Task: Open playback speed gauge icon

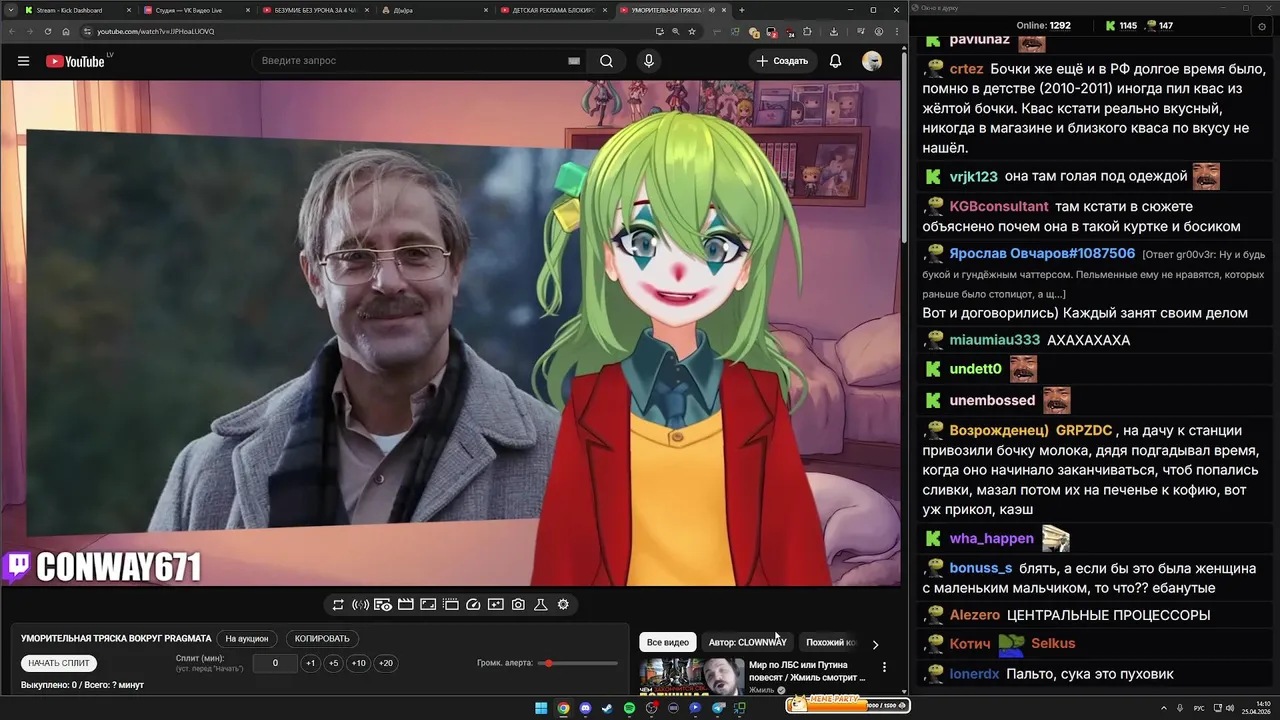Action: [x=474, y=604]
